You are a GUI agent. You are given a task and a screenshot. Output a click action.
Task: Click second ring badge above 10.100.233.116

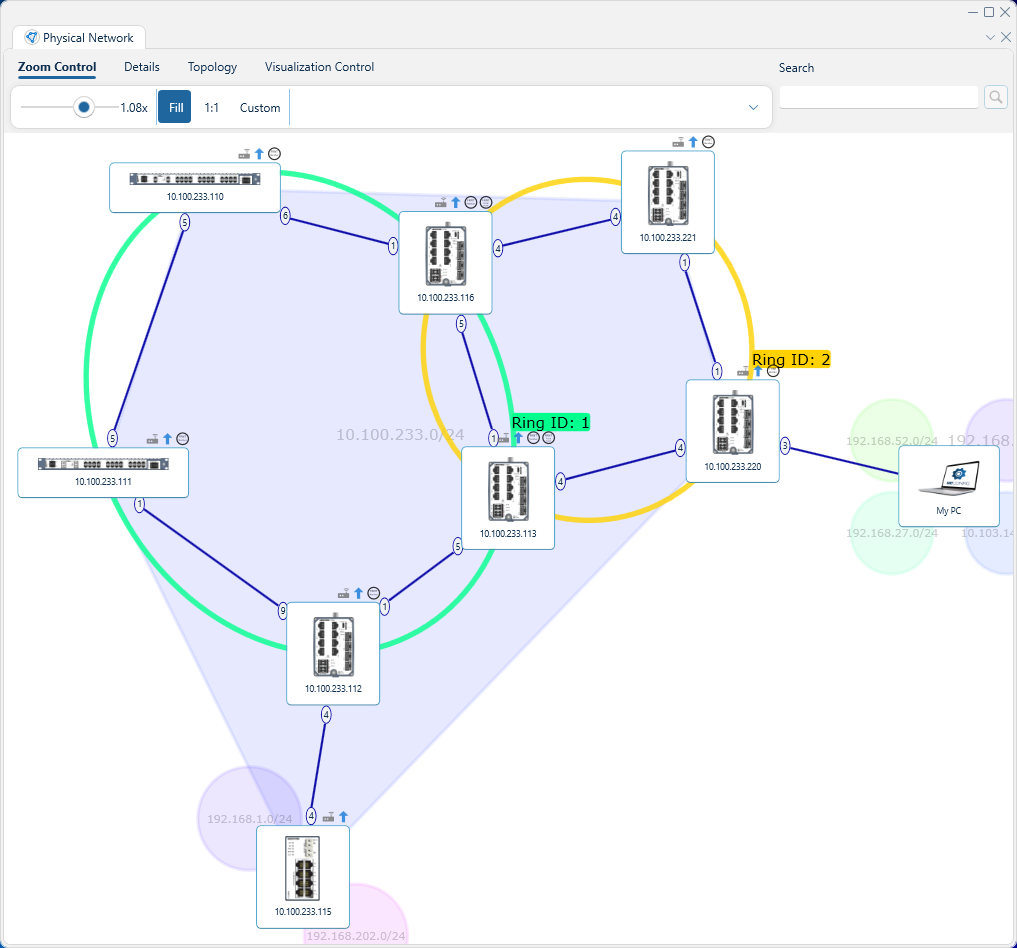[x=485, y=202]
